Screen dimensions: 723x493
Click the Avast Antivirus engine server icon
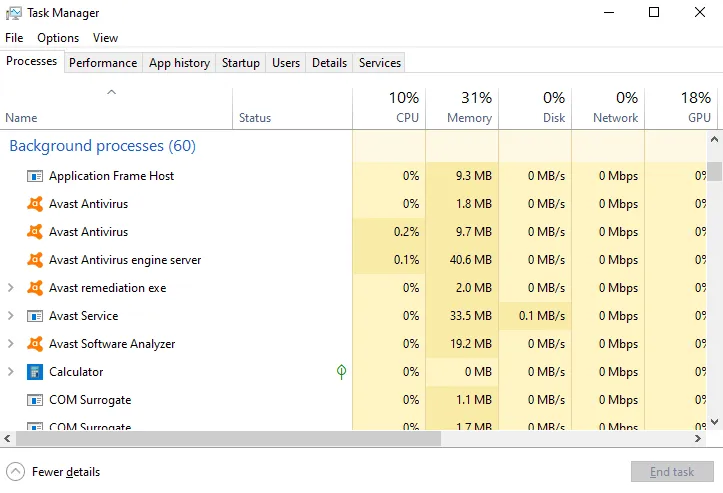click(35, 260)
